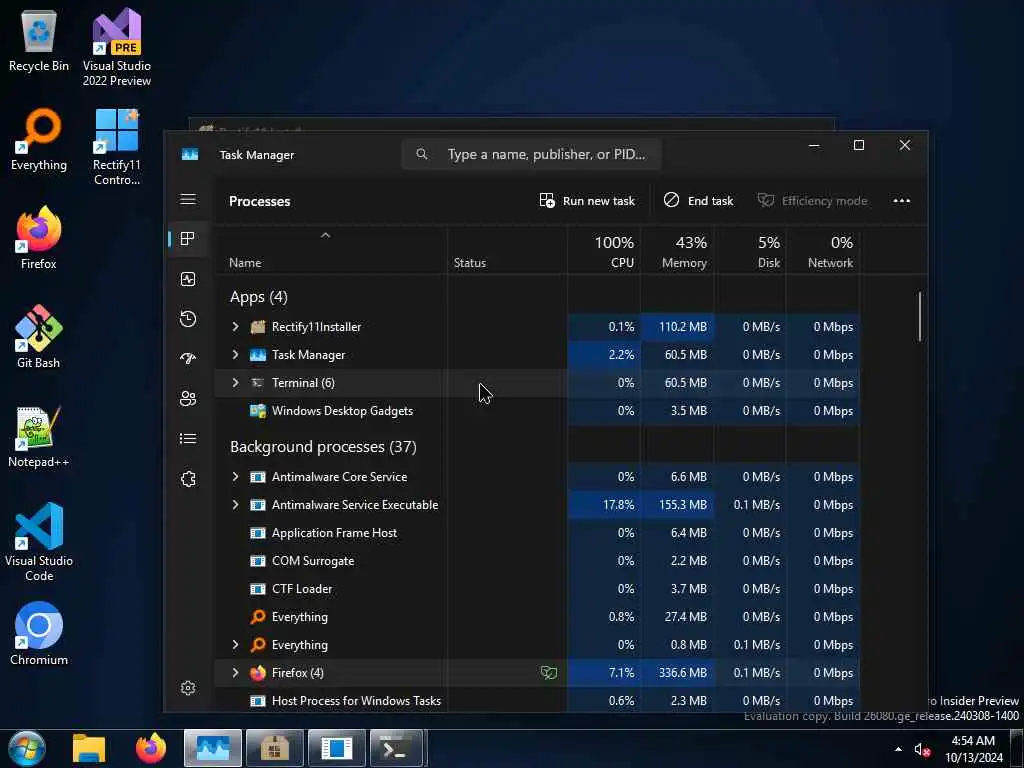The height and width of the screenshot is (768, 1024).
Task: Click the Efficiency mode button
Action: click(812, 201)
